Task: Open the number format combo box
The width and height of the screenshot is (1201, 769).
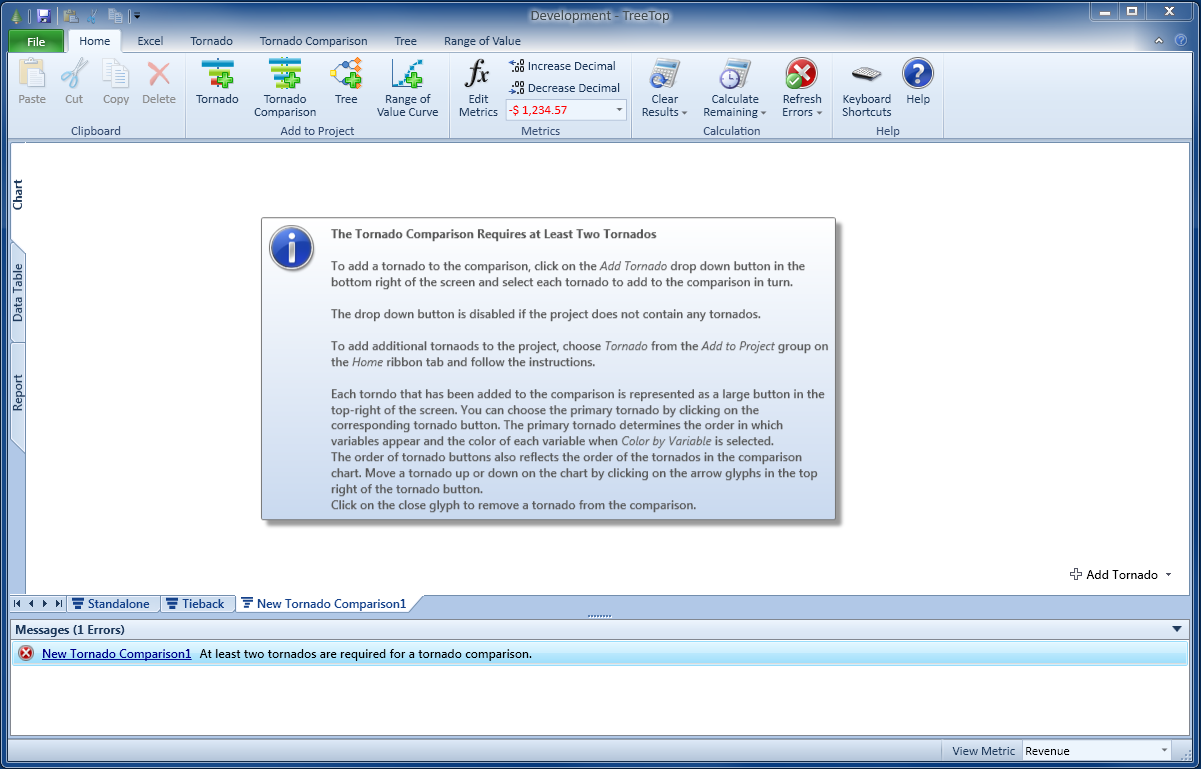Action: (619, 110)
